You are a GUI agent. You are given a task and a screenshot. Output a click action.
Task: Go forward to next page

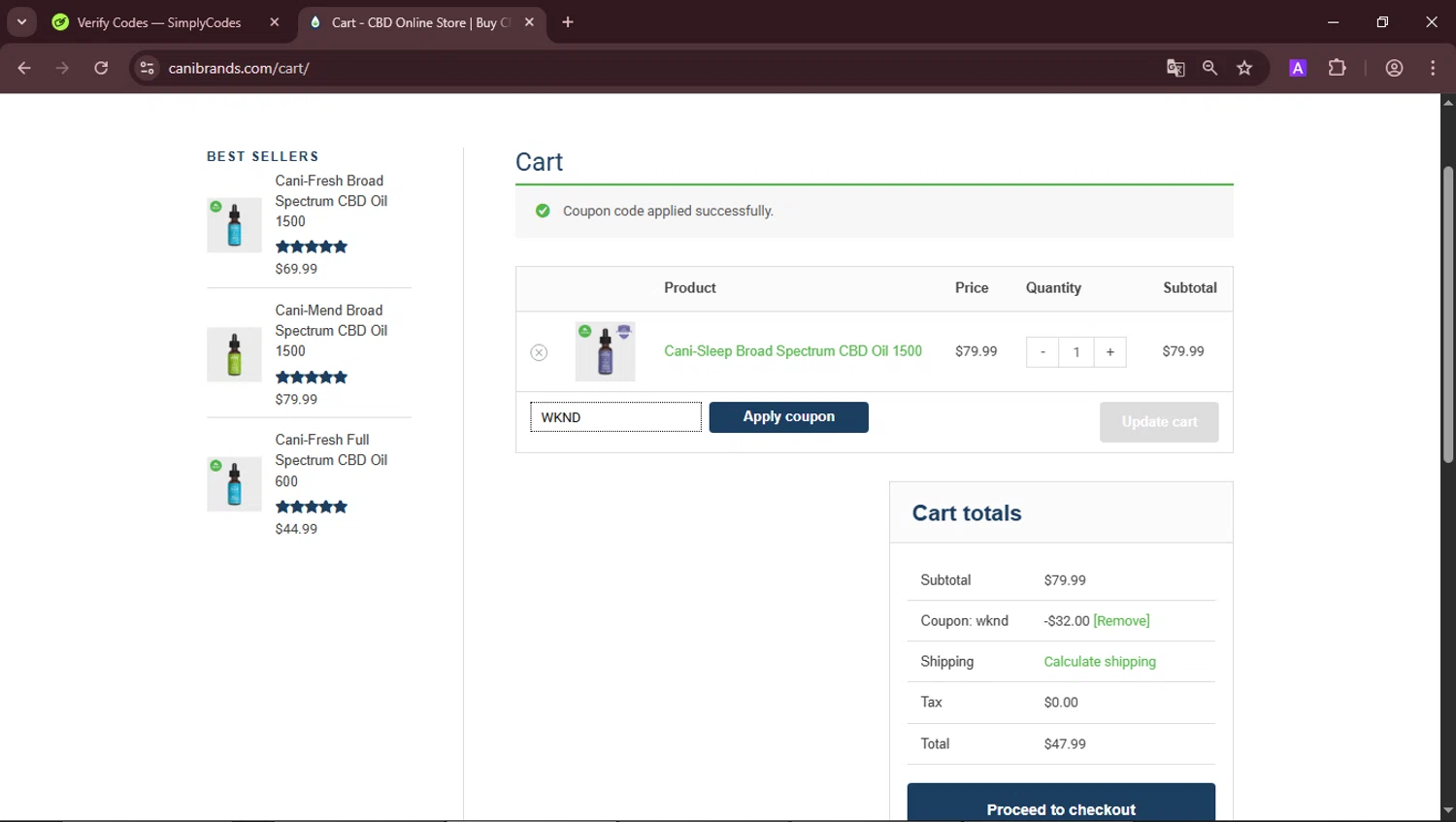[x=62, y=68]
